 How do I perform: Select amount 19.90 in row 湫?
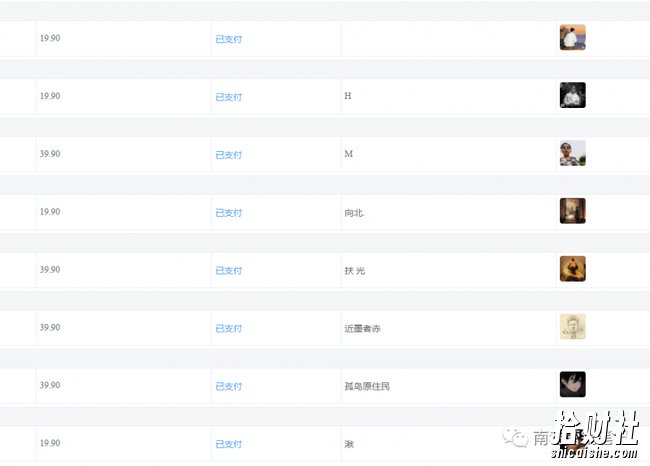click(x=50, y=443)
